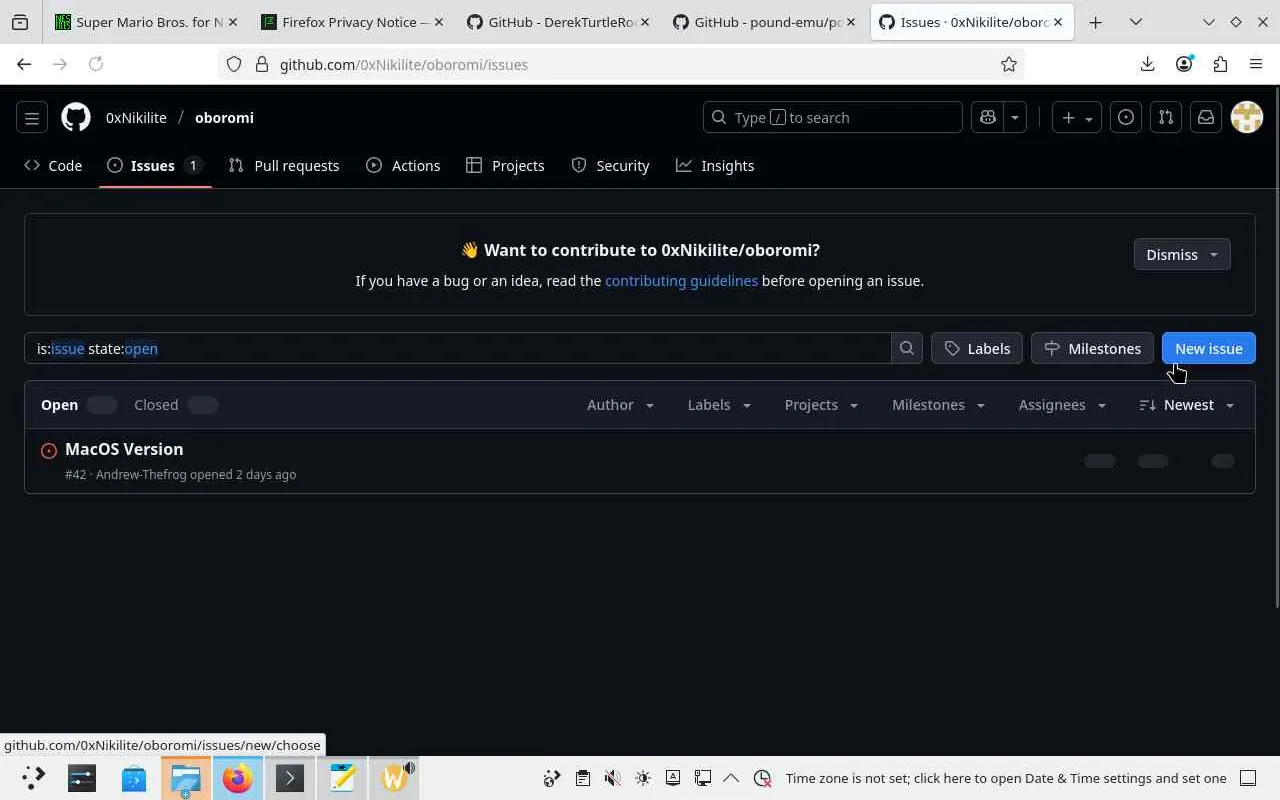The height and width of the screenshot is (800, 1280).
Task: Open GitHub Copilot chat icon
Action: 988,118
